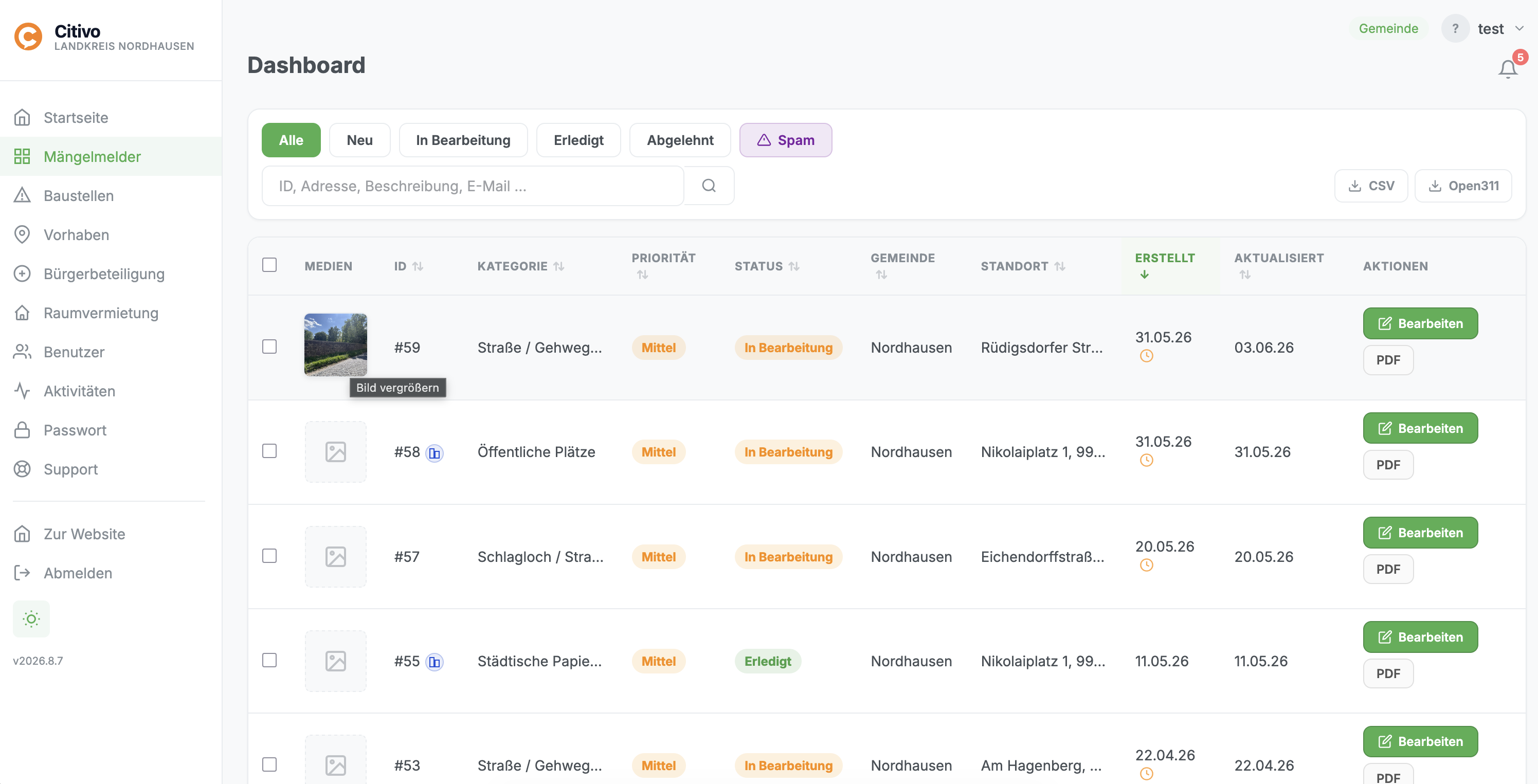Image resolution: width=1538 pixels, height=784 pixels.
Task: Select the Erledigt filter tab
Action: (578, 140)
